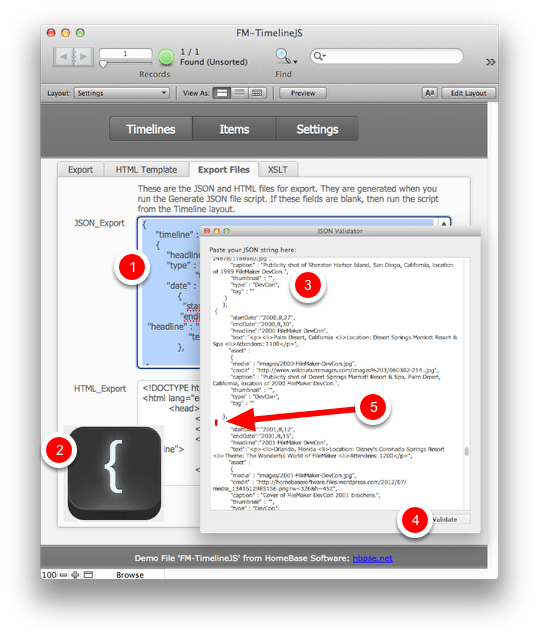The height and width of the screenshot is (637, 540).
Task: Click the record number field
Action: click(126, 53)
